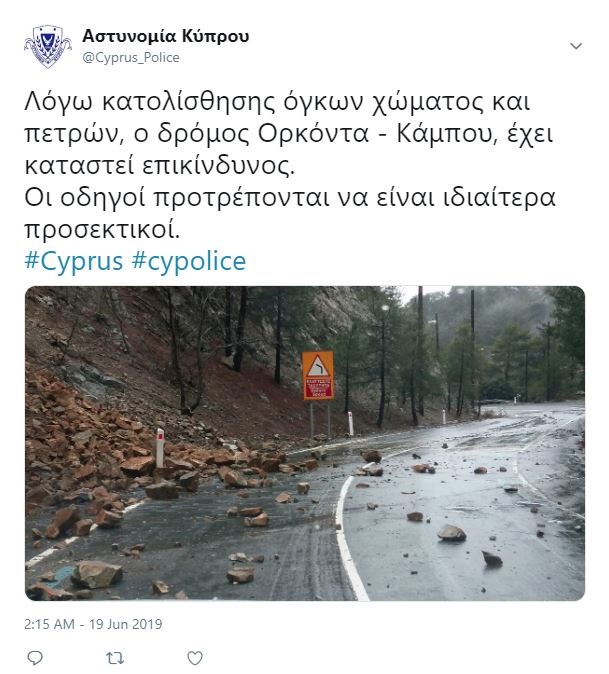
Task: Click the 19 Jun 2019 date
Action: [125, 624]
